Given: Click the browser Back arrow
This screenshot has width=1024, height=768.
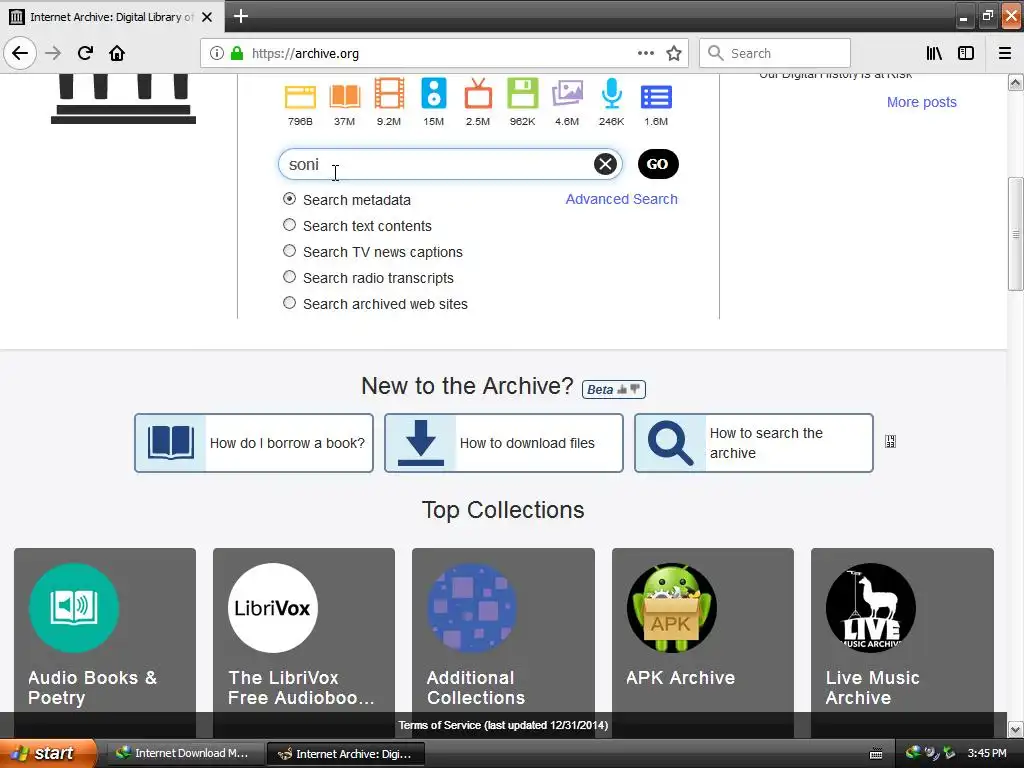Looking at the screenshot, I should 20,54.
